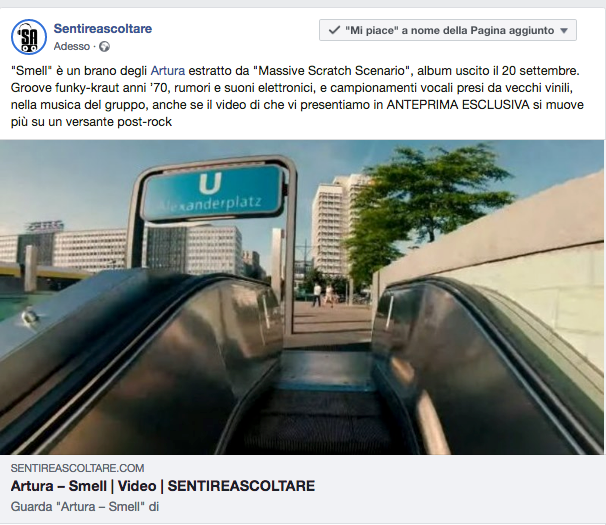Viewport: 606px width, 525px height.
Task: Open the Sentireascoltare page profile picture
Action: point(29,37)
